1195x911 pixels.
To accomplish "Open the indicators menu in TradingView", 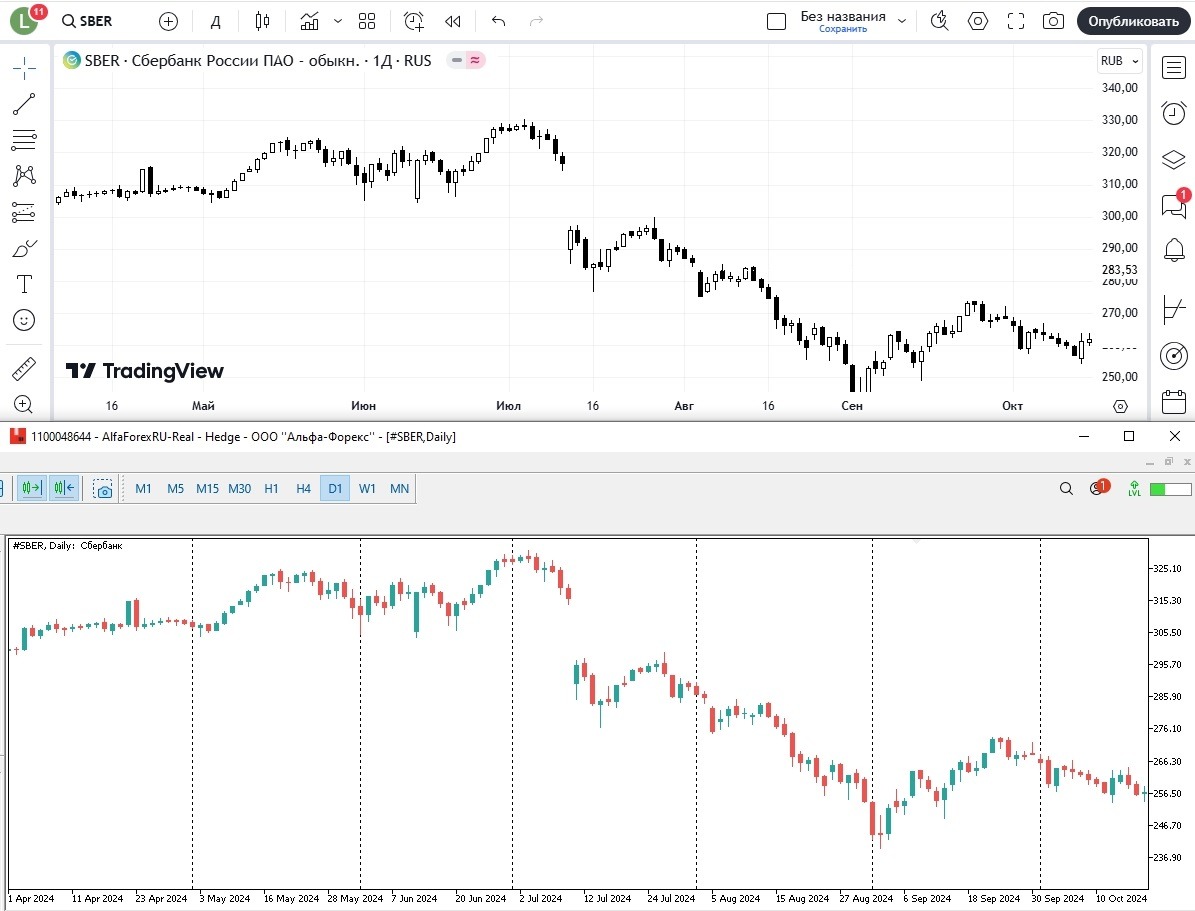I will [309, 21].
